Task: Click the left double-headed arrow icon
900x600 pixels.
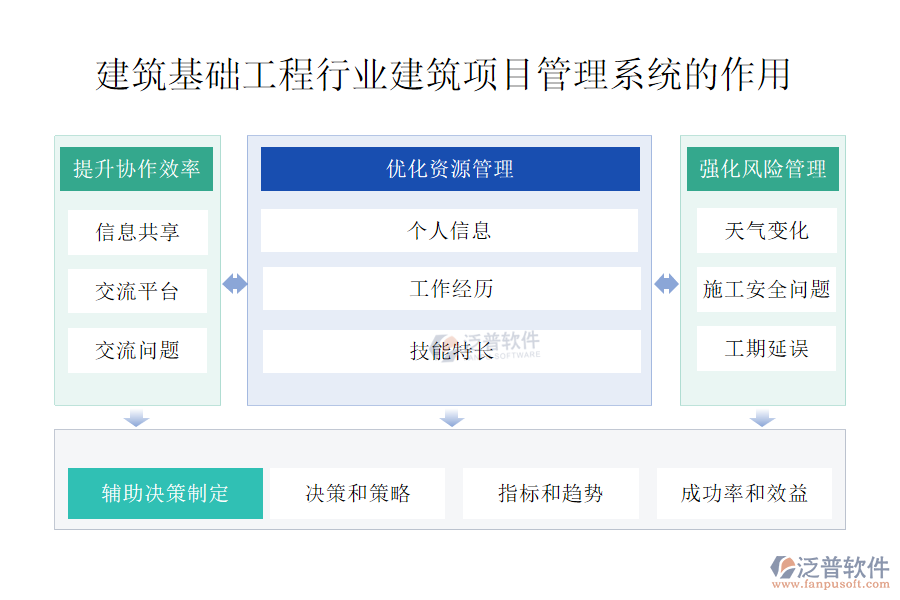Action: tap(235, 284)
